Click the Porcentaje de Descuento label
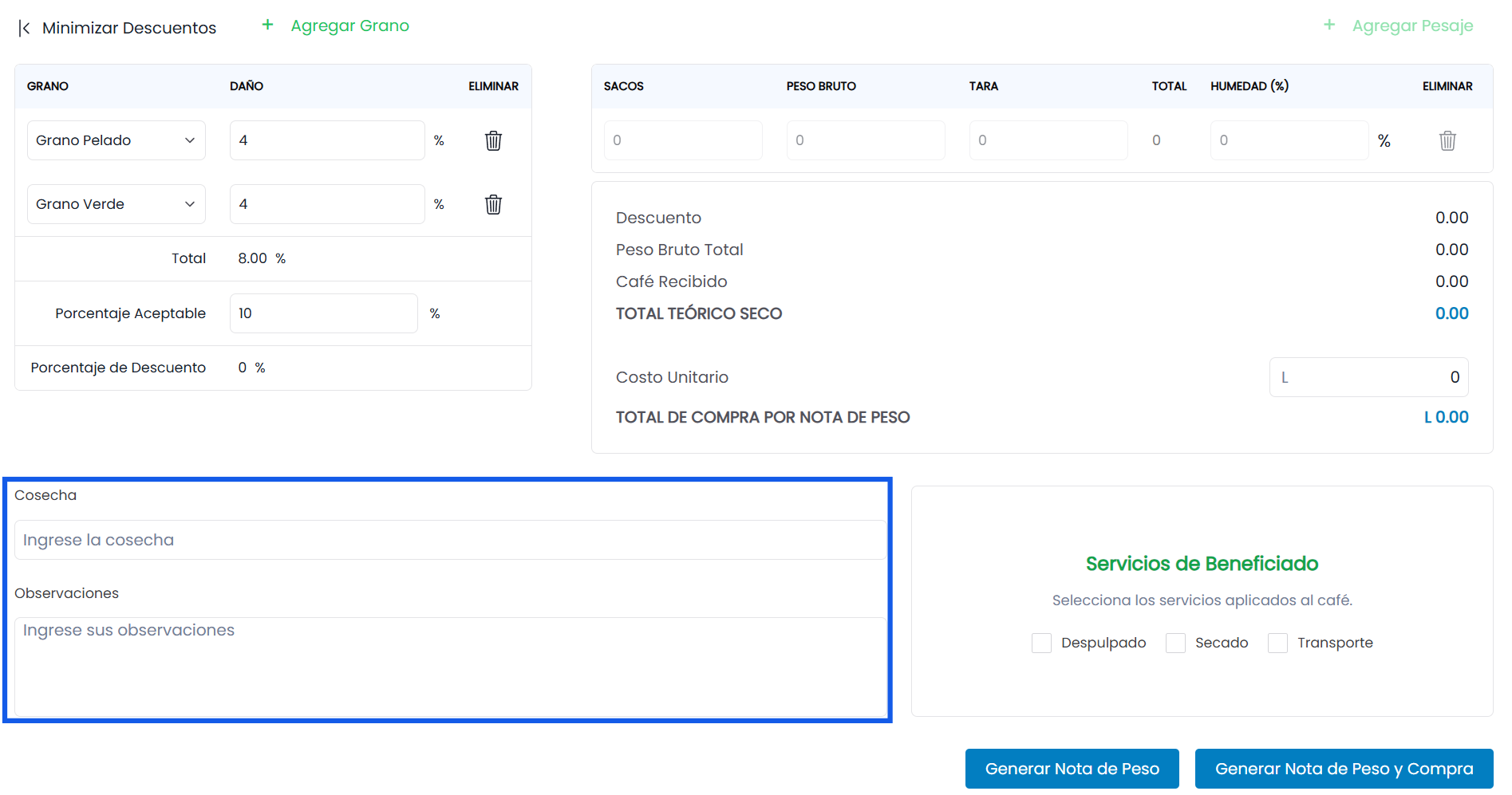 pyautogui.click(x=118, y=368)
